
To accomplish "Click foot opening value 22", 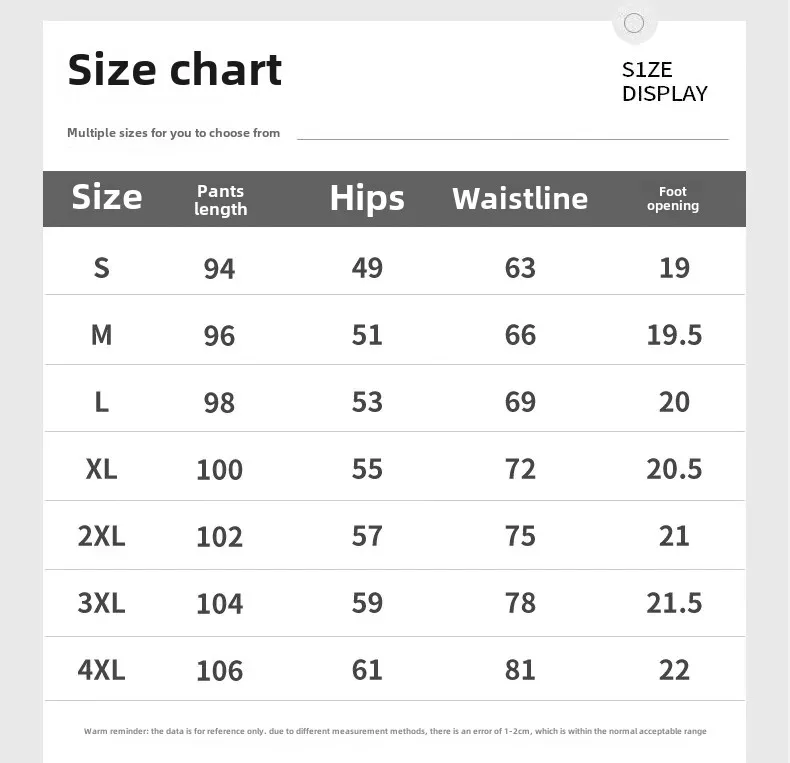I will 674,669.
